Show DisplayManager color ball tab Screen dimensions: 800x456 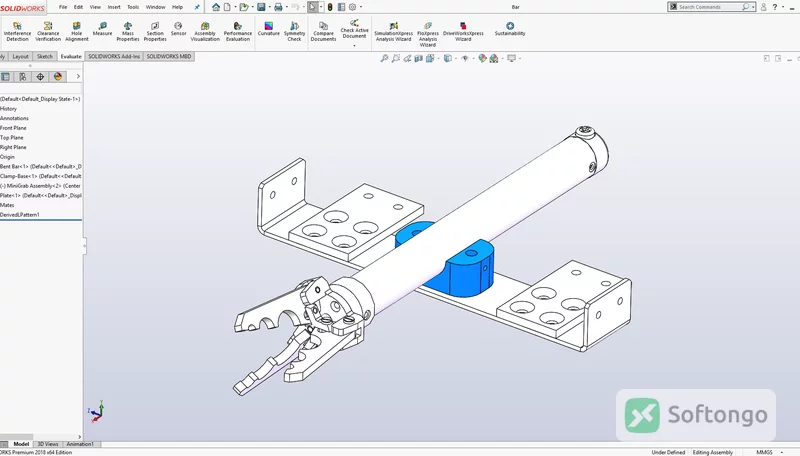click(x=58, y=77)
